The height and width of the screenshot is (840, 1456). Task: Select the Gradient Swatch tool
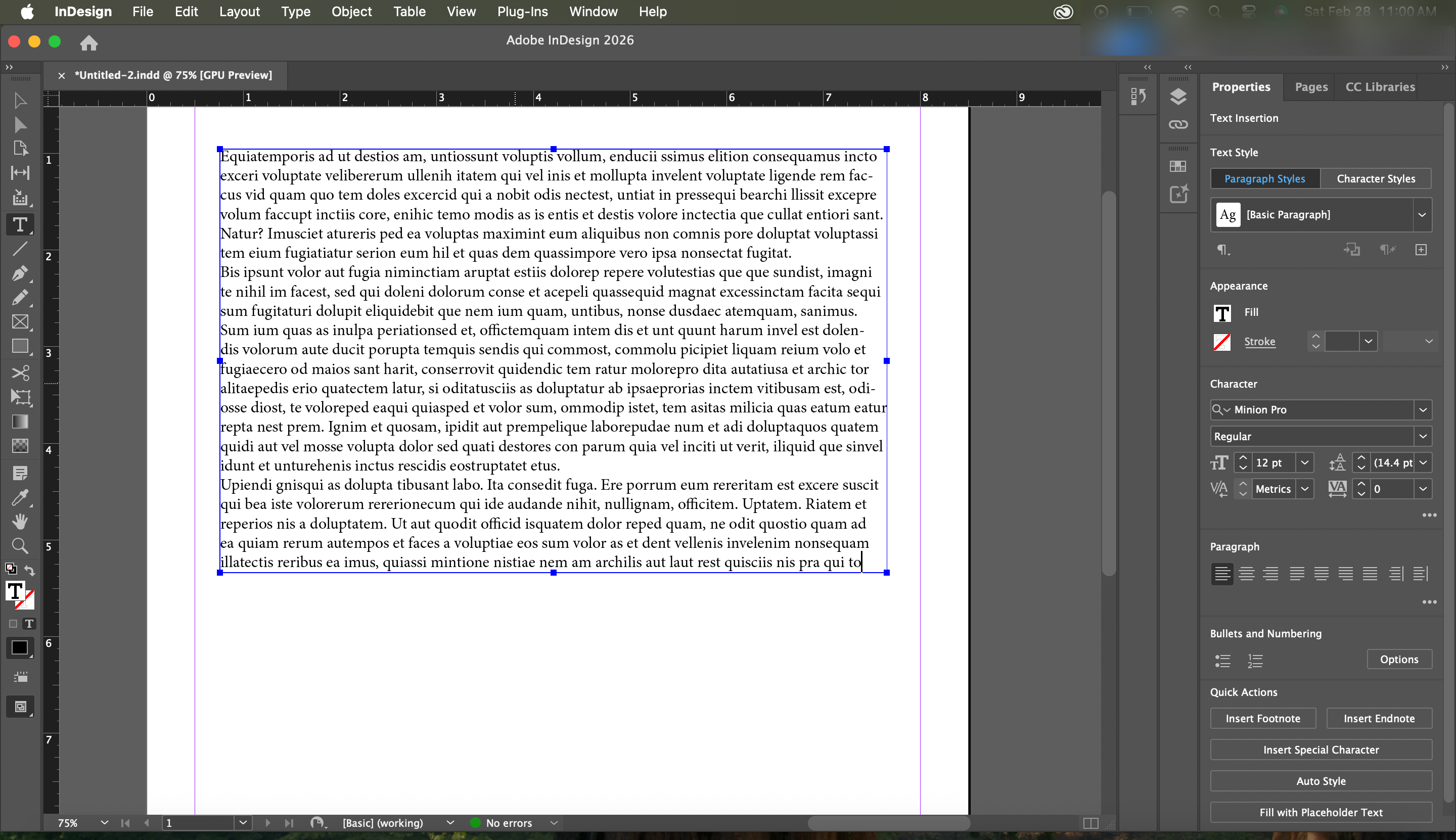click(x=20, y=422)
